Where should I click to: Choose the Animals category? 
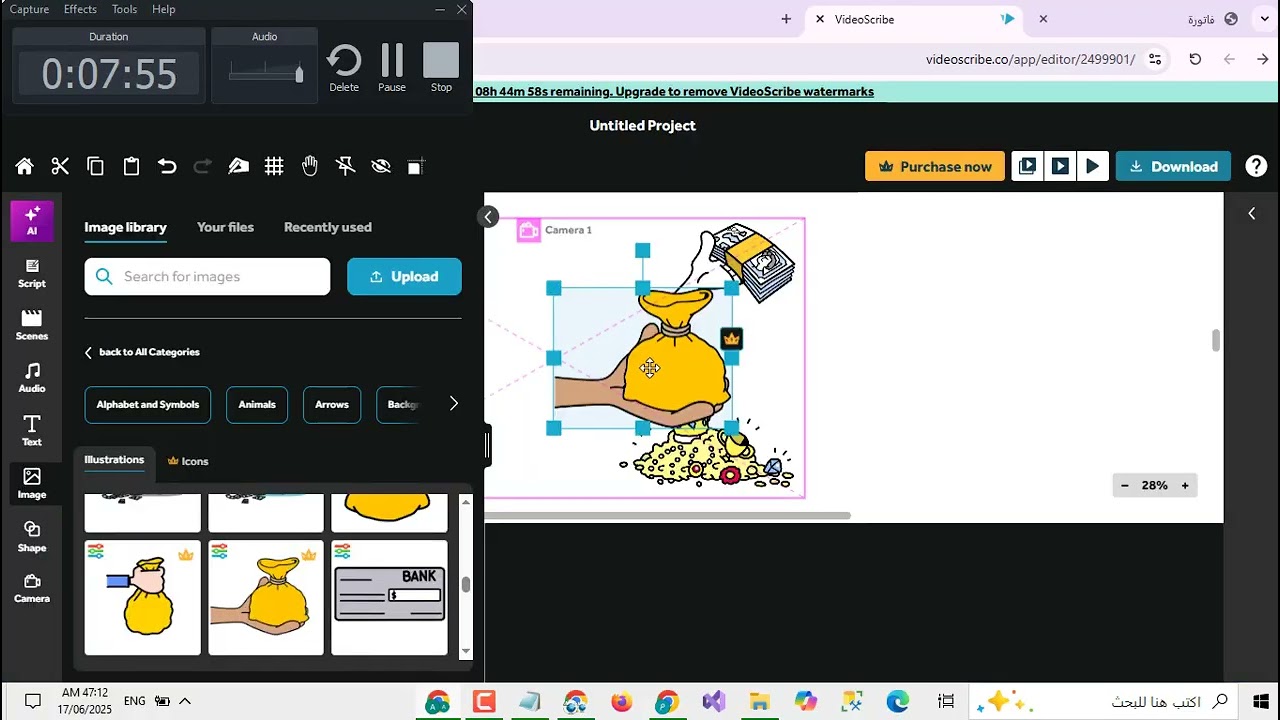(x=257, y=404)
